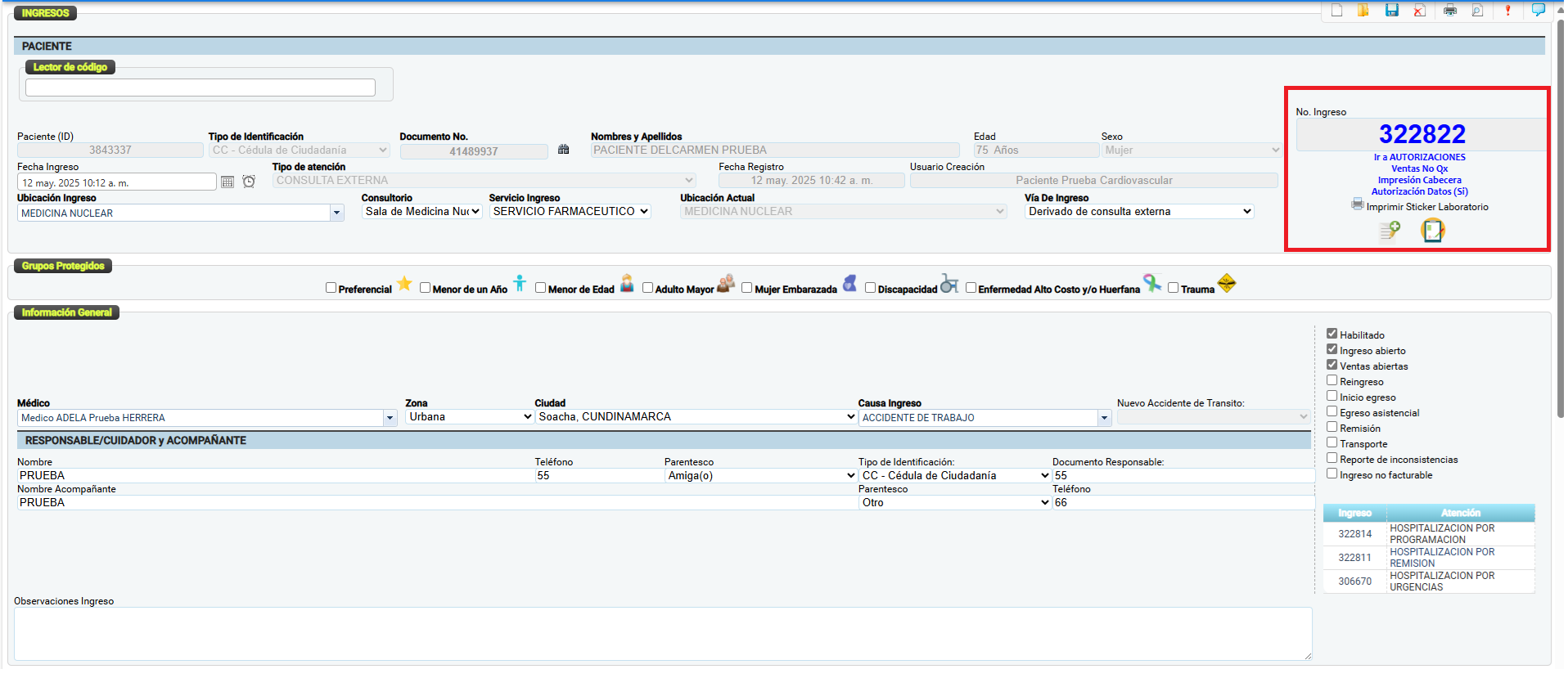Click the printer icon in top toolbar

tap(1449, 11)
